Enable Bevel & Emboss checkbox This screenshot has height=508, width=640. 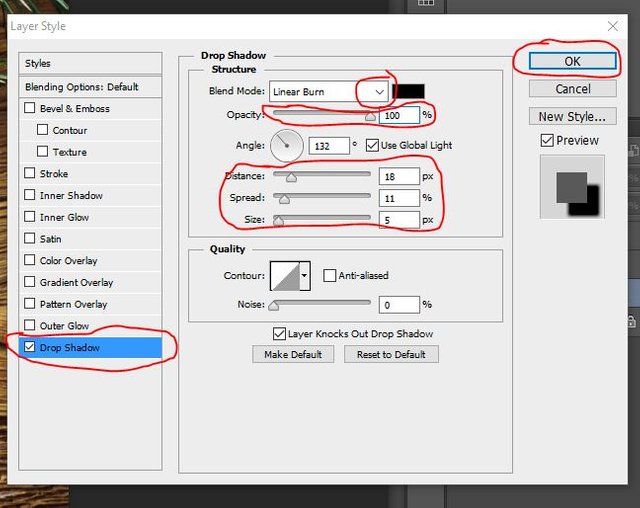point(29,108)
